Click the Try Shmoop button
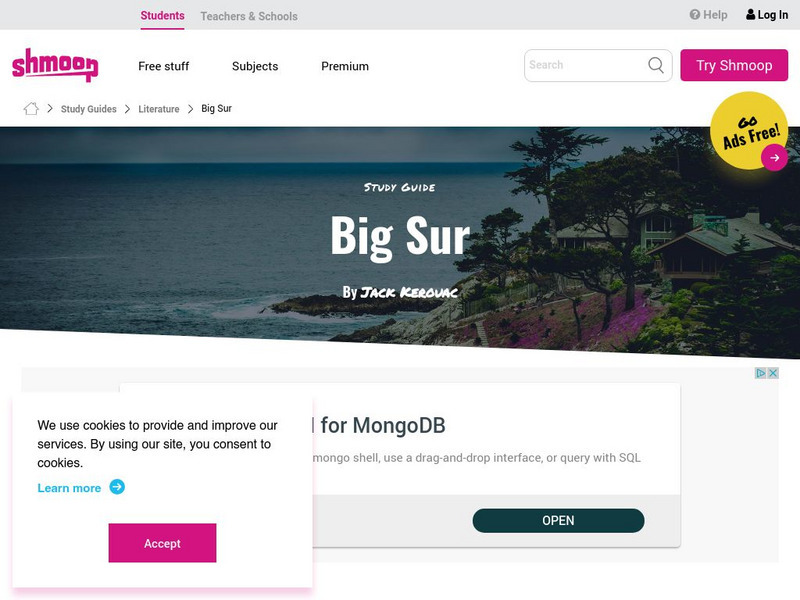 click(734, 65)
